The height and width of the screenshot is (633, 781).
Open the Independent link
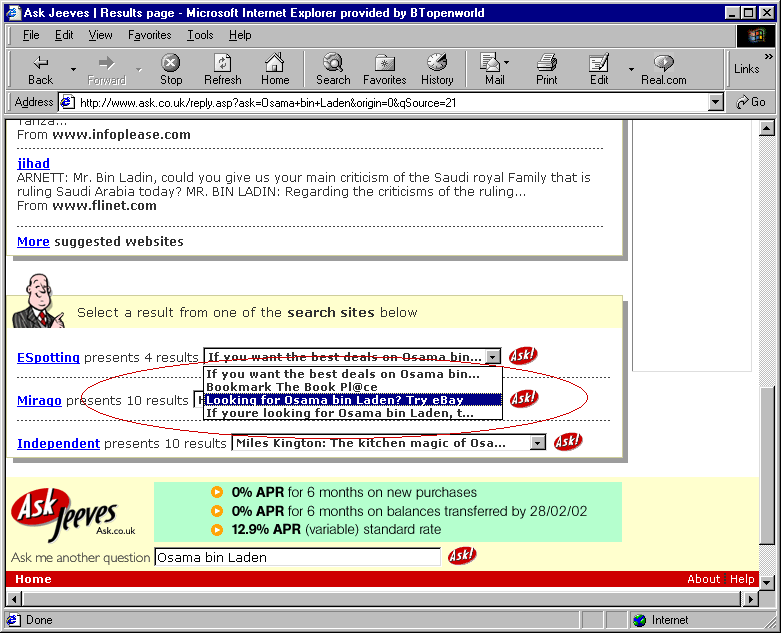pyautogui.click(x=58, y=443)
